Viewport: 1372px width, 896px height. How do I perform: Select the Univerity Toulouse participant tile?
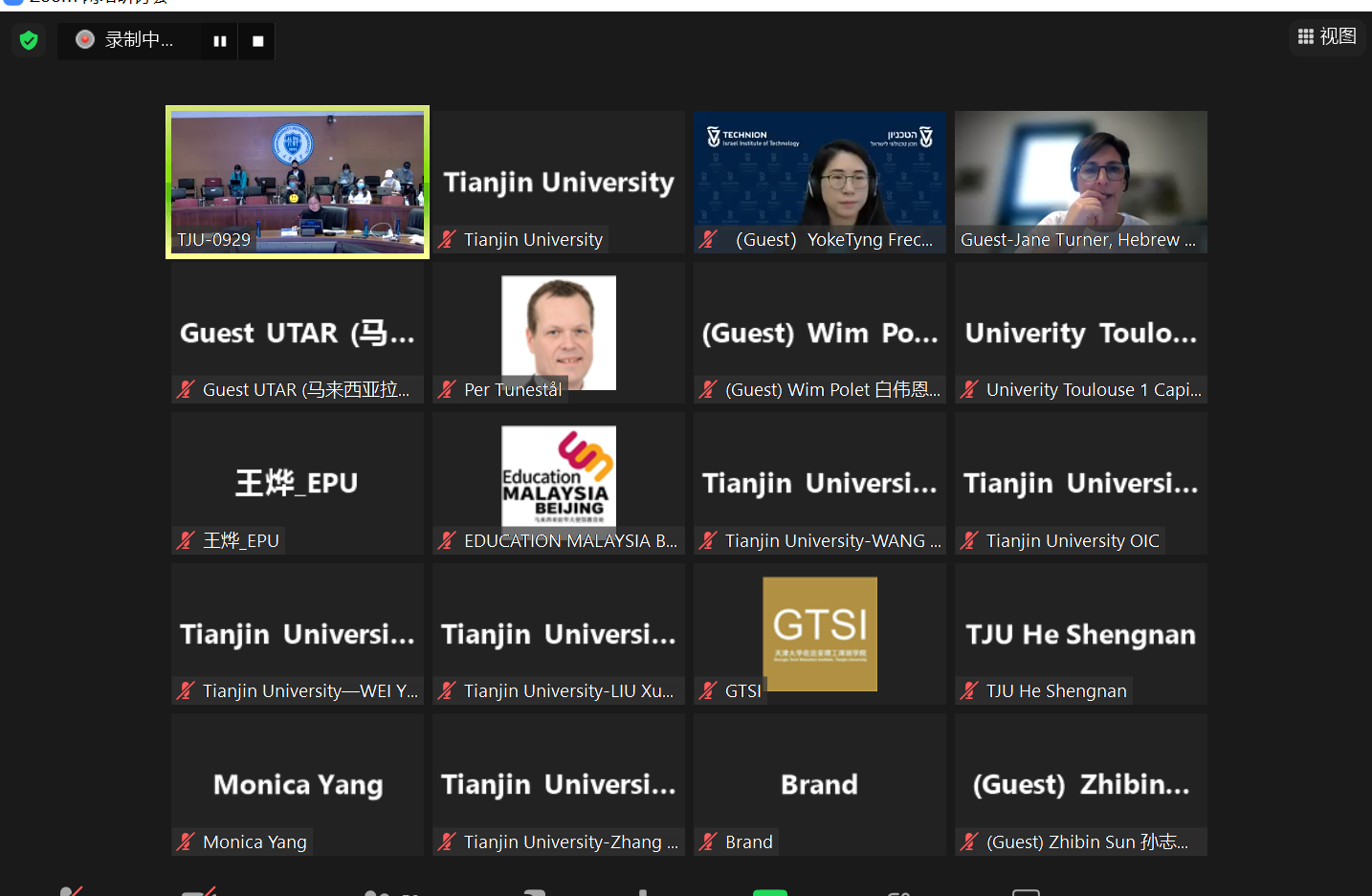1080,333
